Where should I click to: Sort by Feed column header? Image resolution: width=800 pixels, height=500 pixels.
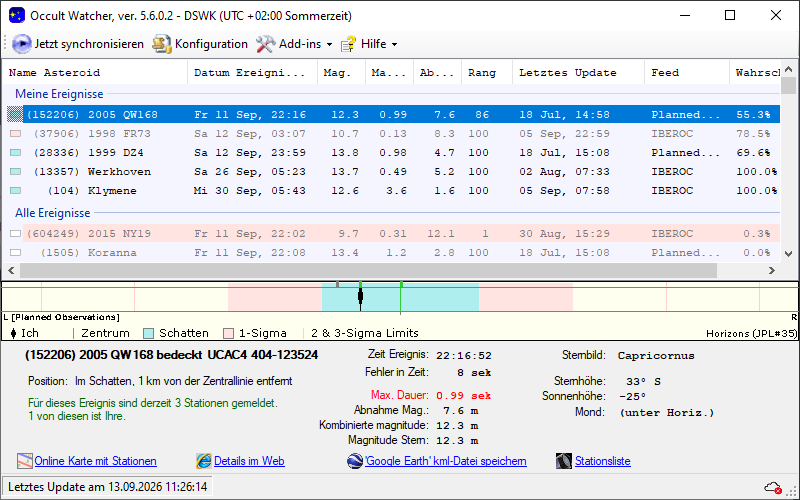pos(687,72)
